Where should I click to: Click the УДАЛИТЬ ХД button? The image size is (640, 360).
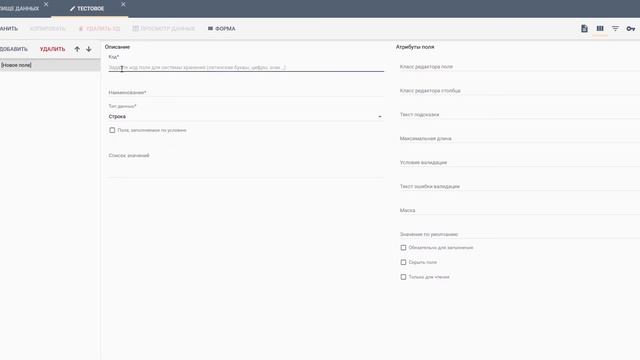[x=99, y=29]
